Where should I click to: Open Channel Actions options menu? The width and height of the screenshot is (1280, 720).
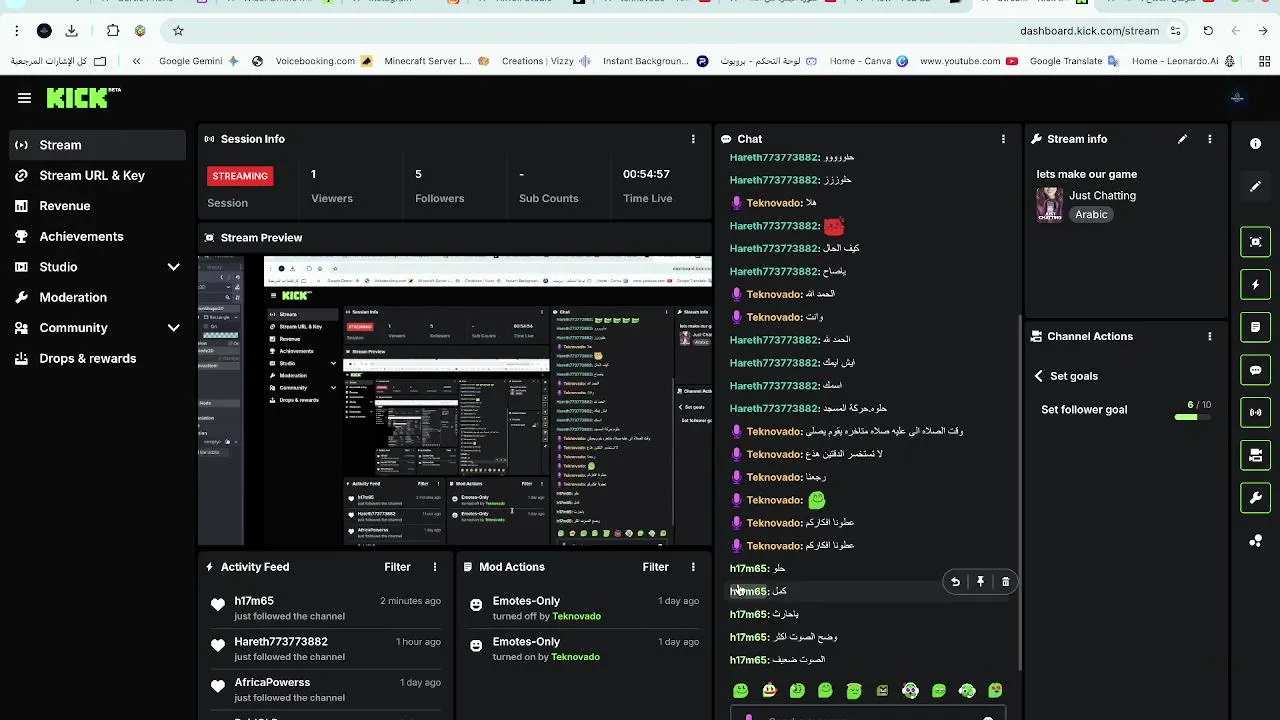coord(1209,337)
